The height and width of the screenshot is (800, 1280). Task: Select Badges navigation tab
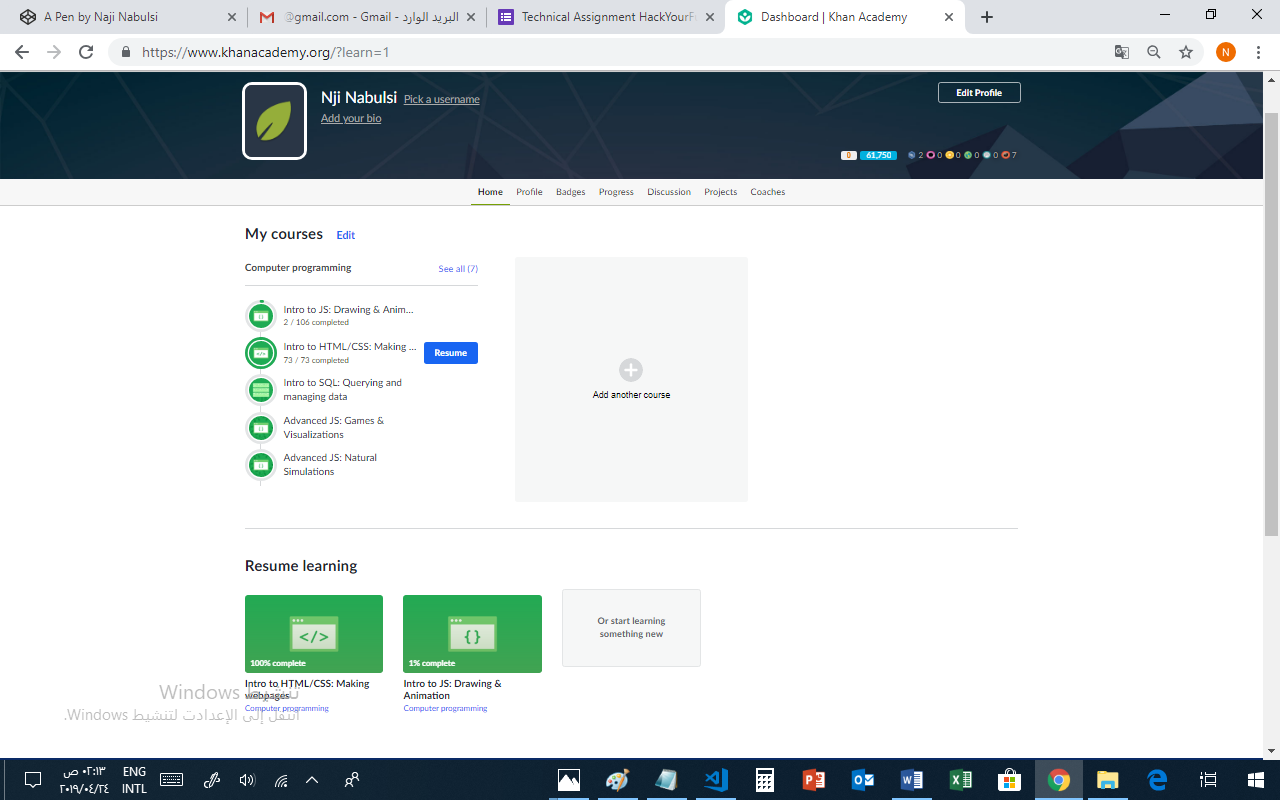pos(571,192)
